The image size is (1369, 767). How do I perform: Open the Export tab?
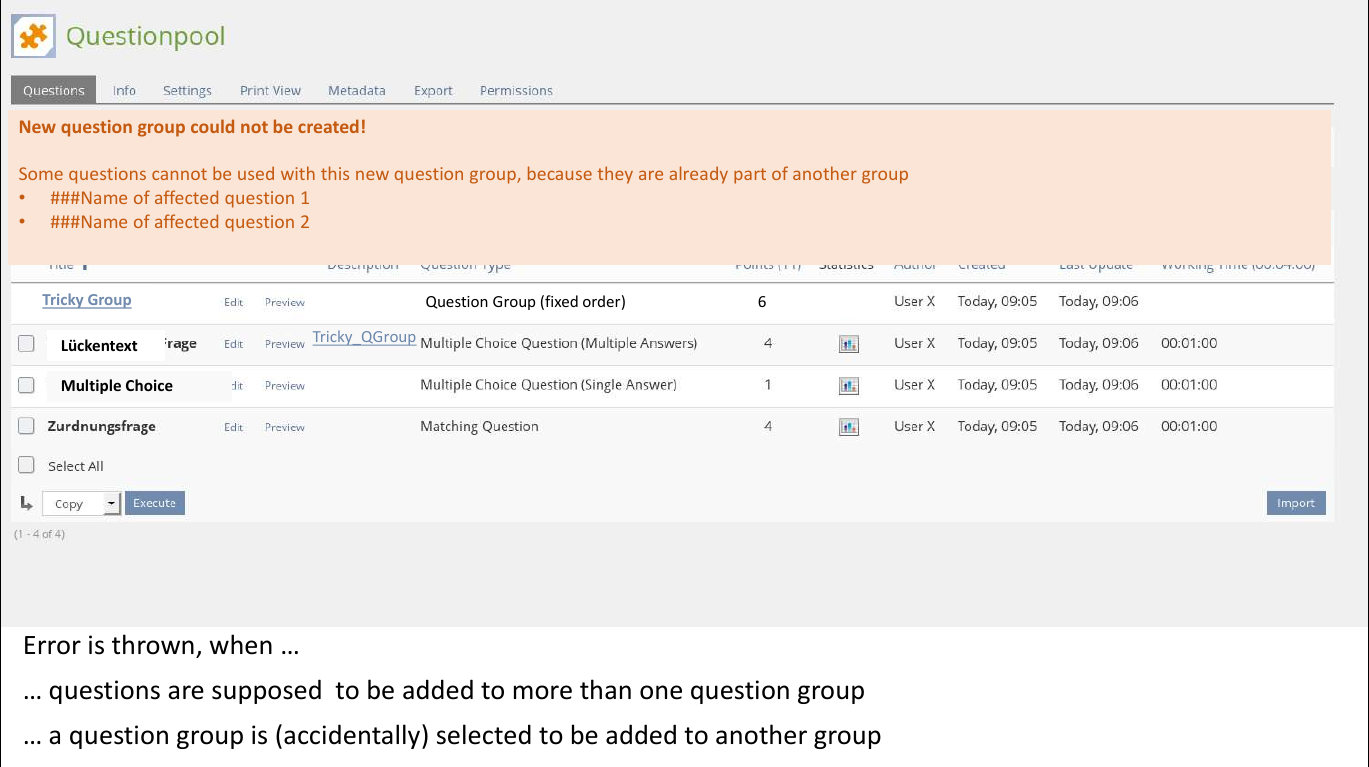pyautogui.click(x=433, y=90)
